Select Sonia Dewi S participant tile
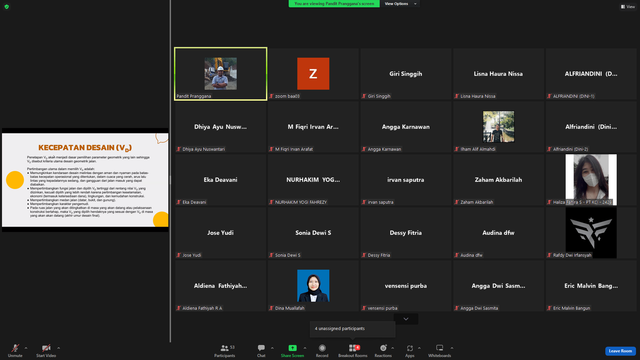 (313, 233)
